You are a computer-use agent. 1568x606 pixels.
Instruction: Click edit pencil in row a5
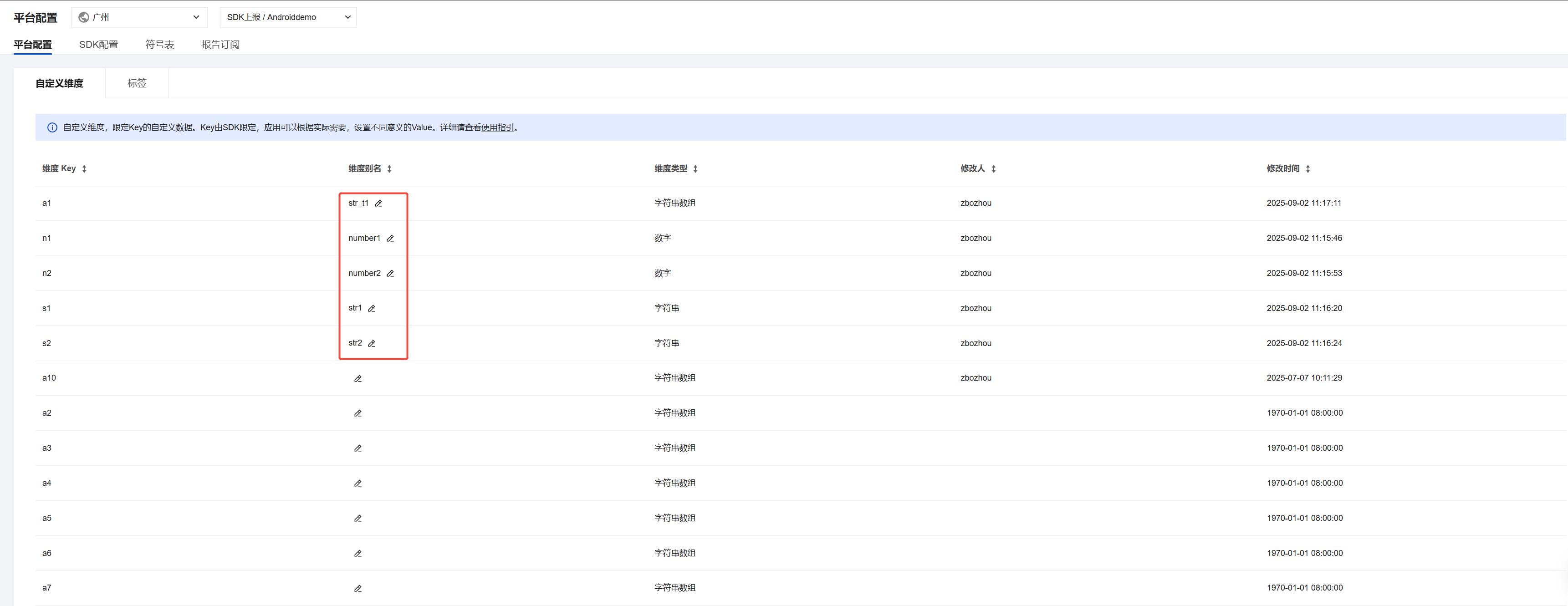tap(358, 519)
